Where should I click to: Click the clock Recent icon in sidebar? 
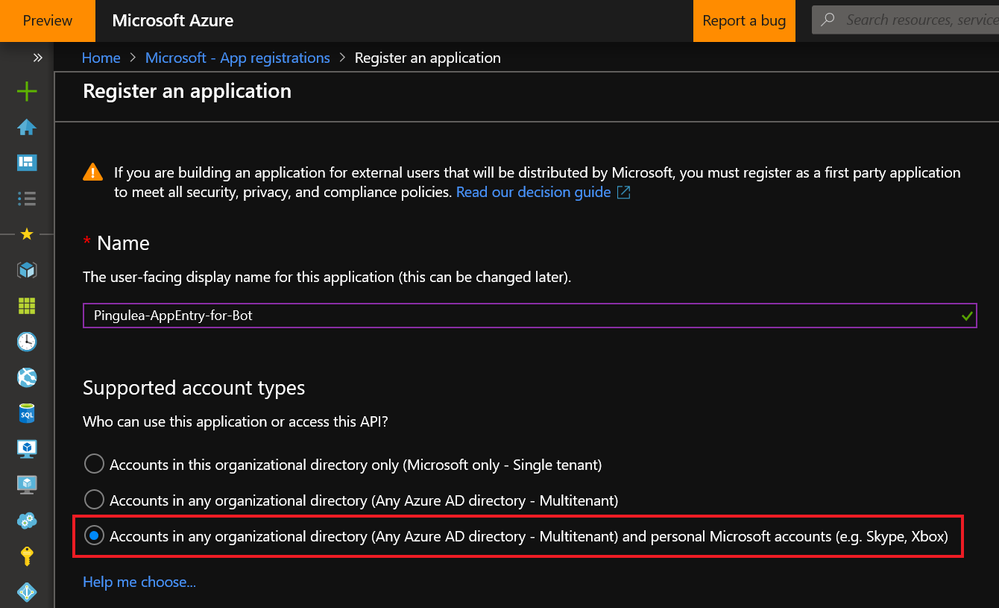pyautogui.click(x=27, y=342)
